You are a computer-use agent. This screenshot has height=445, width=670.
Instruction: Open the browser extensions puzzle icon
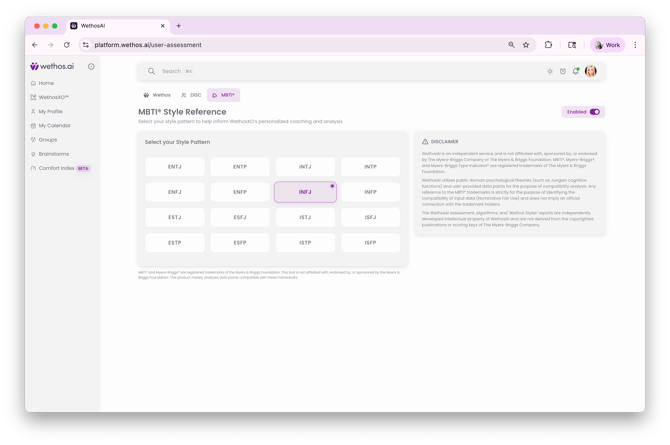(x=548, y=45)
